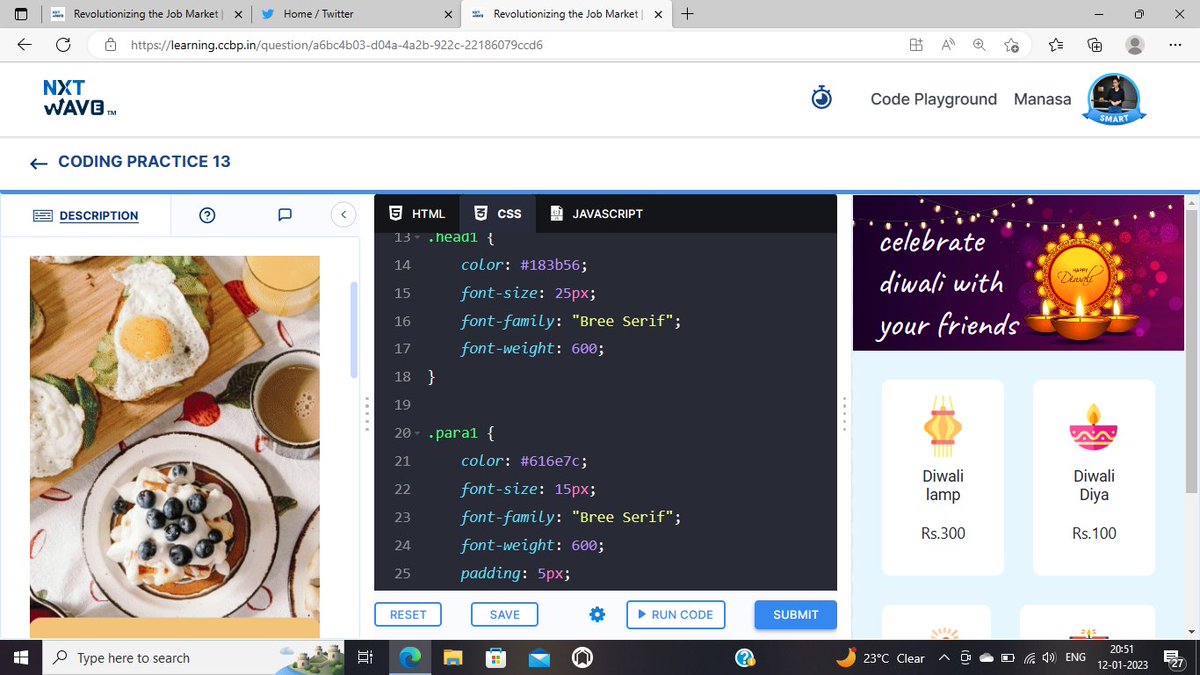The width and height of the screenshot is (1200, 675).
Task: Add page to favorites star icon
Action: 1011,45
